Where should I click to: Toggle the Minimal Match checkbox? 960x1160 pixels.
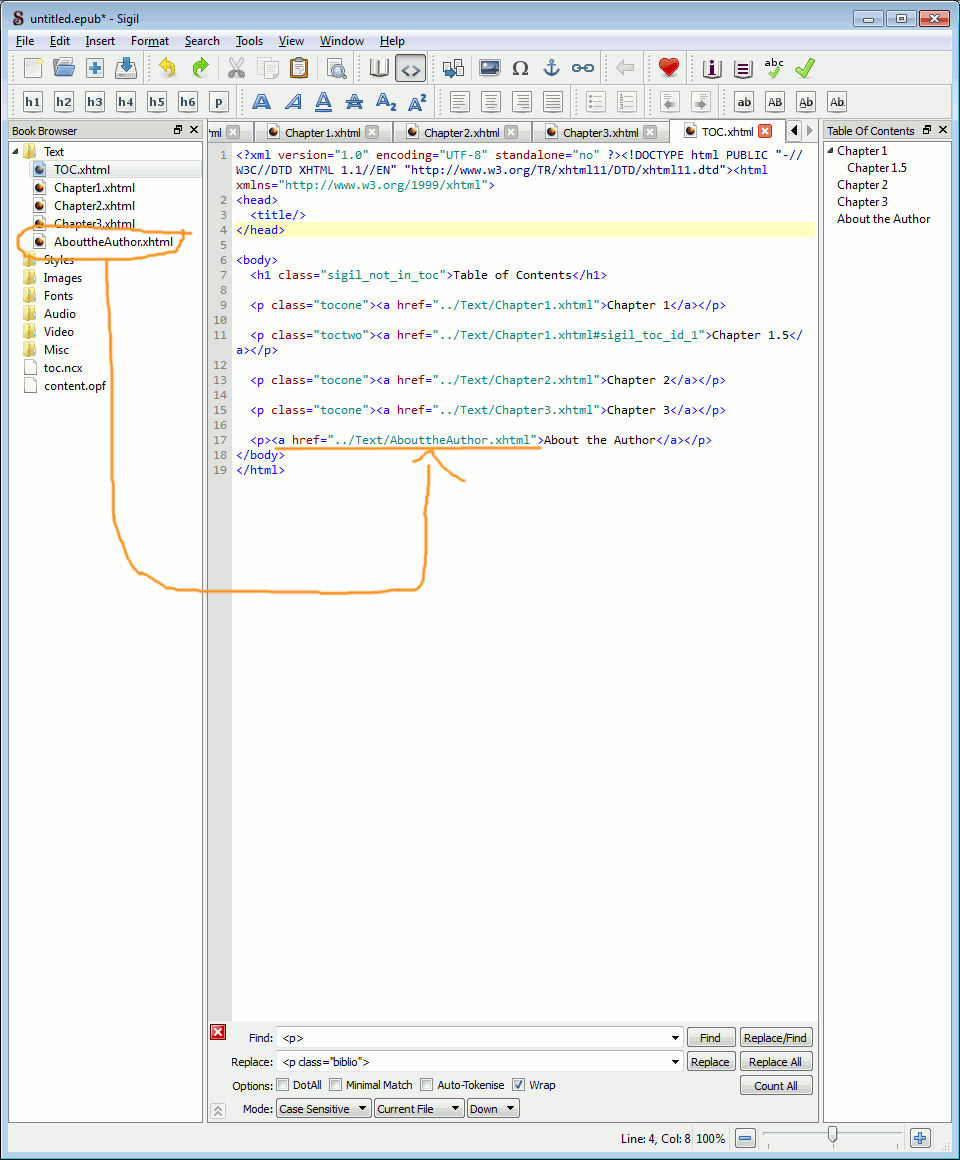point(336,1085)
